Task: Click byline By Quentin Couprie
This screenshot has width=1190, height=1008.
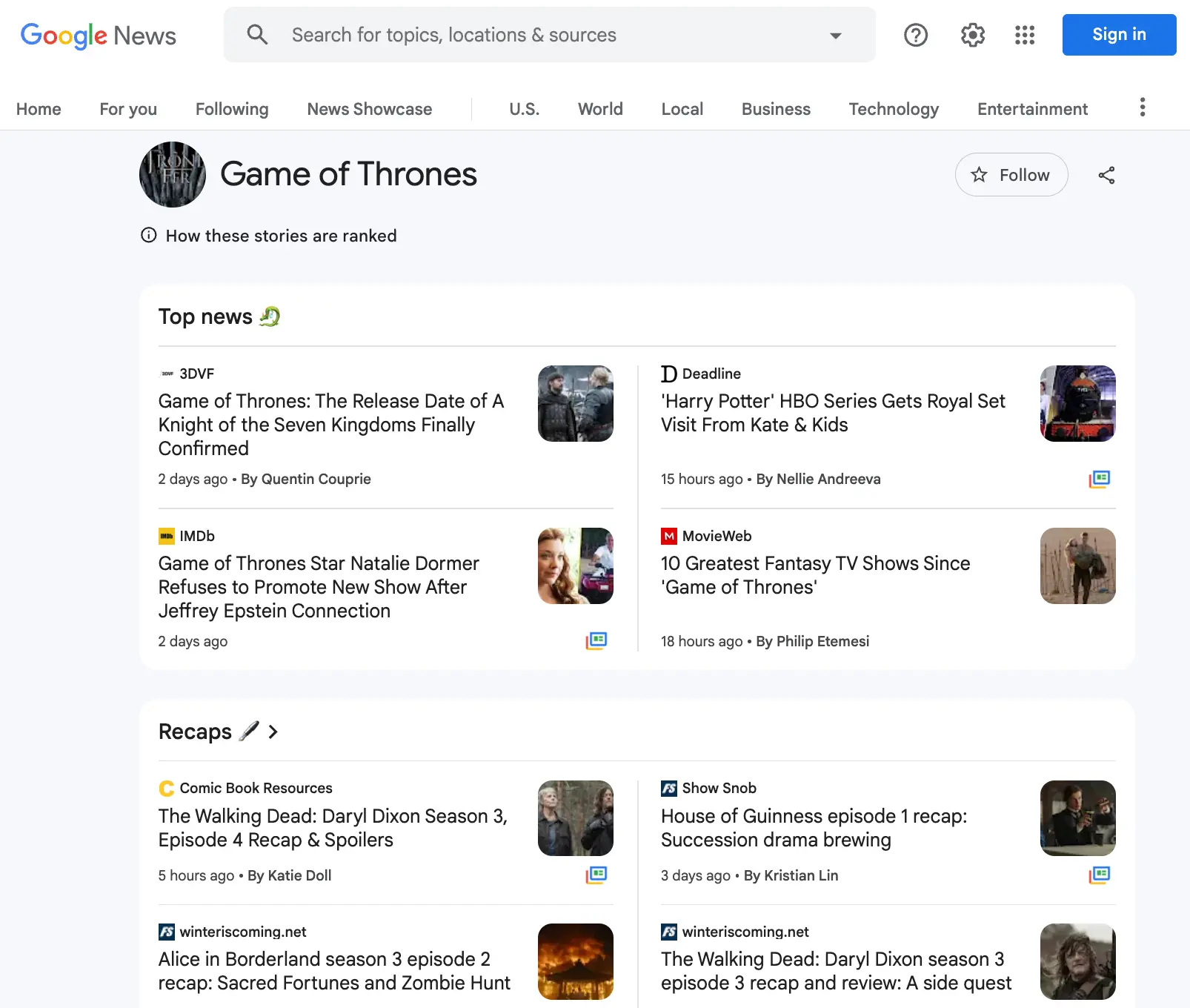Action: pyautogui.click(x=305, y=479)
